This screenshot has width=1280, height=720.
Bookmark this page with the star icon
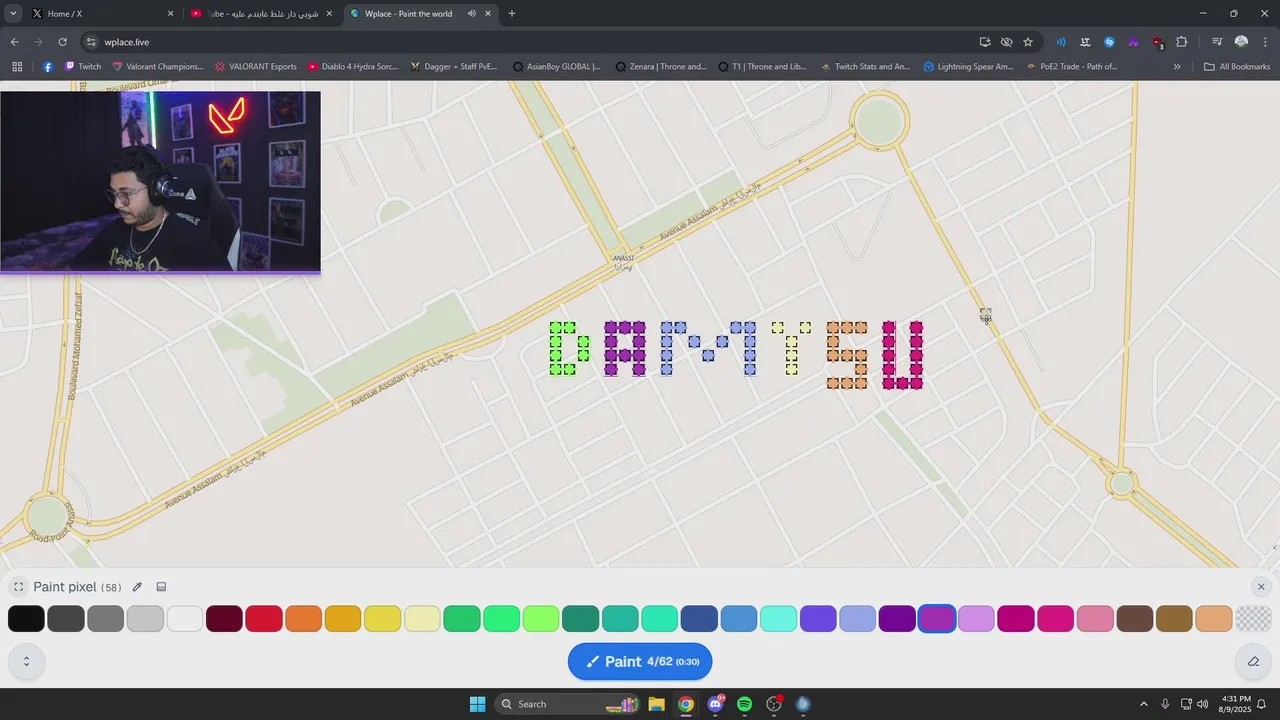tap(1028, 42)
